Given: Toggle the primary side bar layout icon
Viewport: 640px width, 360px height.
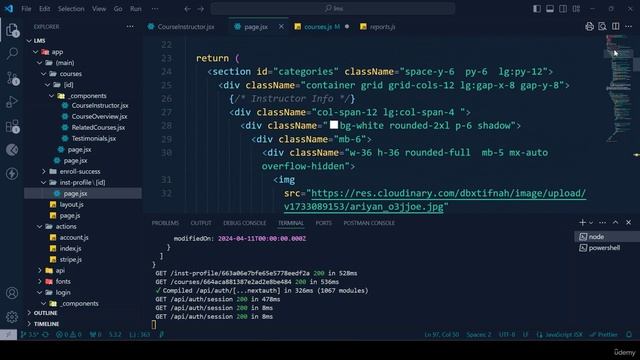Looking at the screenshot, I should (537, 9).
